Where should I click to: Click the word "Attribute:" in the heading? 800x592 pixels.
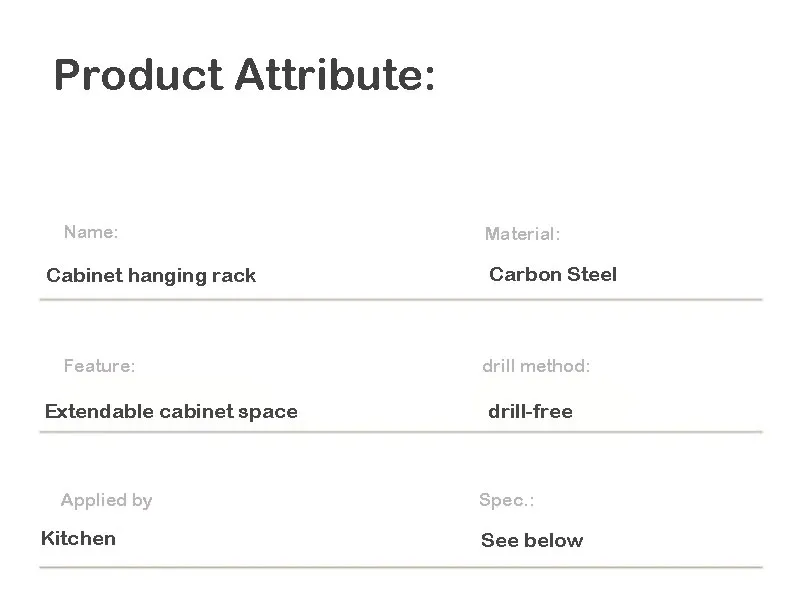pos(334,75)
